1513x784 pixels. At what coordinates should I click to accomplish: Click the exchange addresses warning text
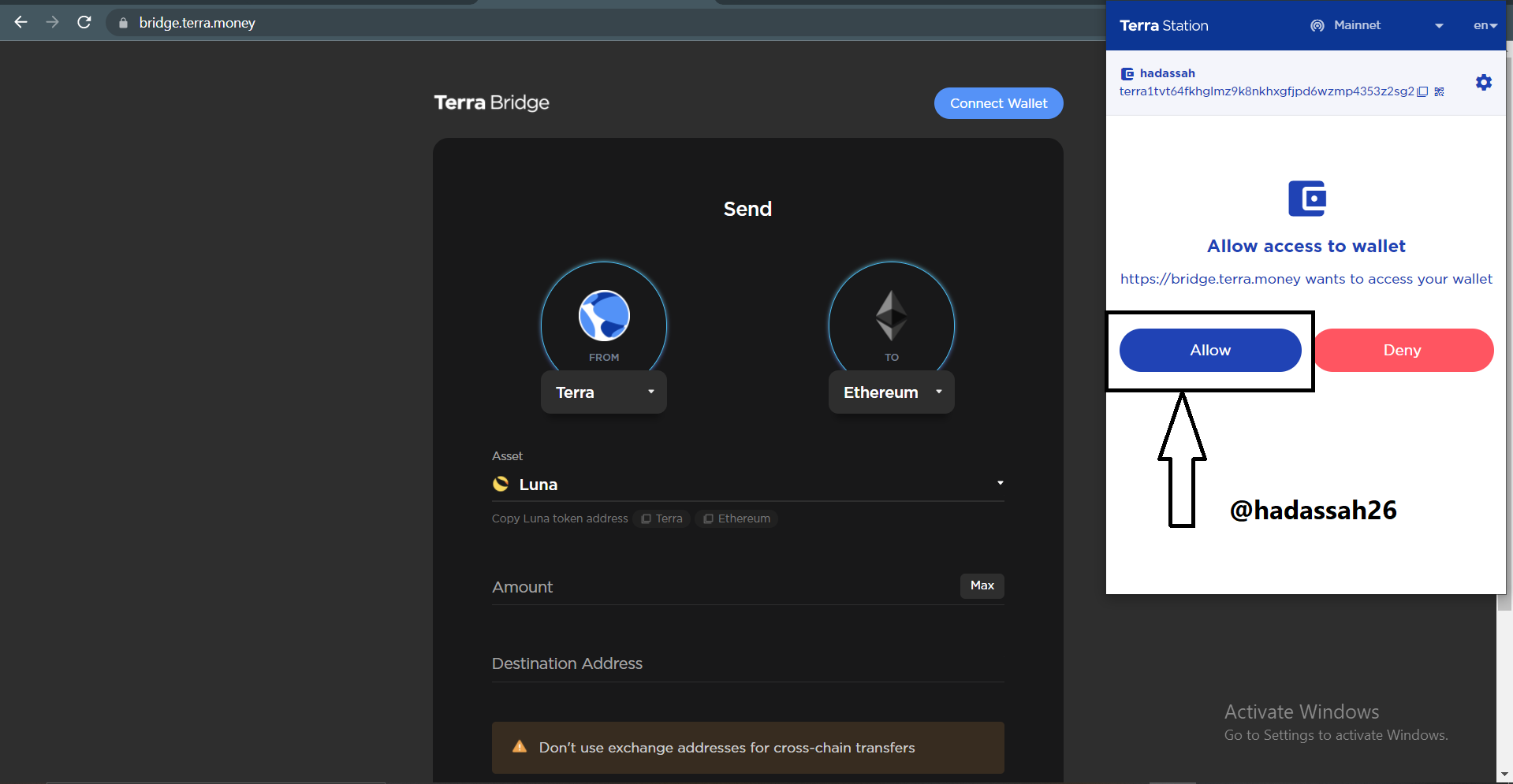click(x=727, y=748)
